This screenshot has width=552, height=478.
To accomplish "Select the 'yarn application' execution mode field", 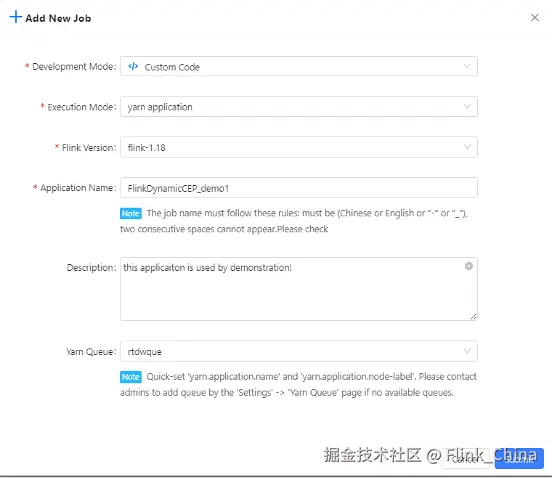I will (x=299, y=107).
